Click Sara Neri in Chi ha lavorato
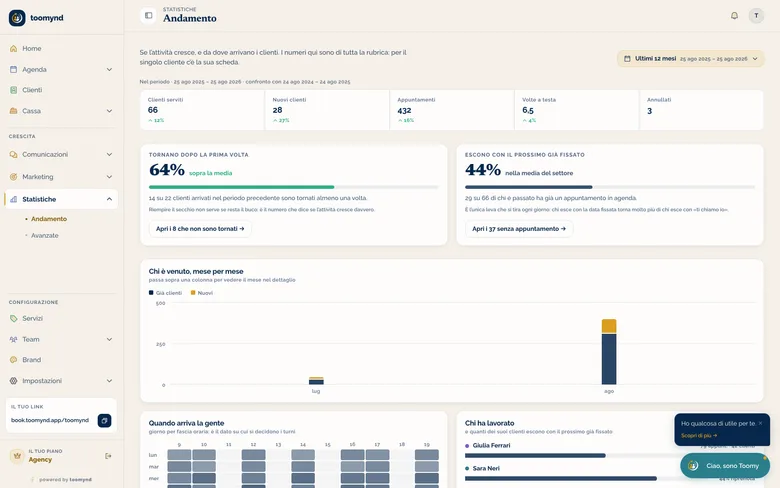 tap(486, 469)
